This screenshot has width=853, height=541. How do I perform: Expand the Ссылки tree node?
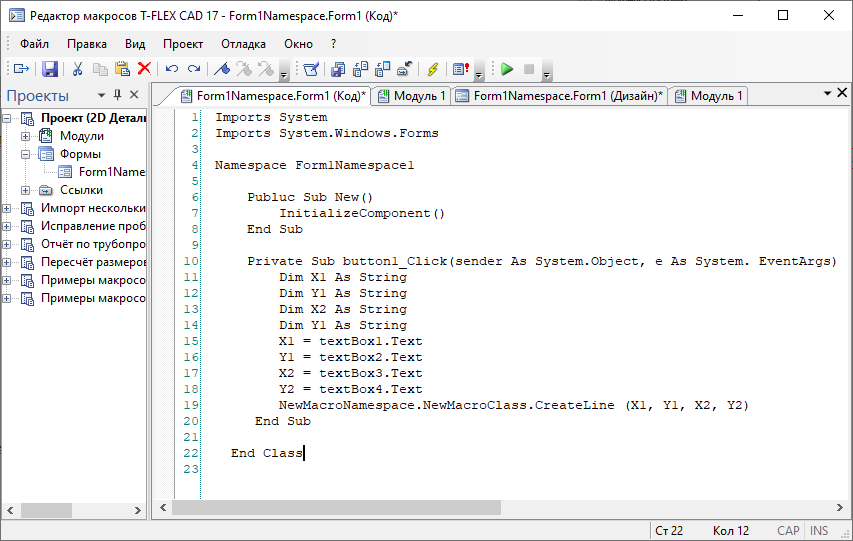click(25, 190)
